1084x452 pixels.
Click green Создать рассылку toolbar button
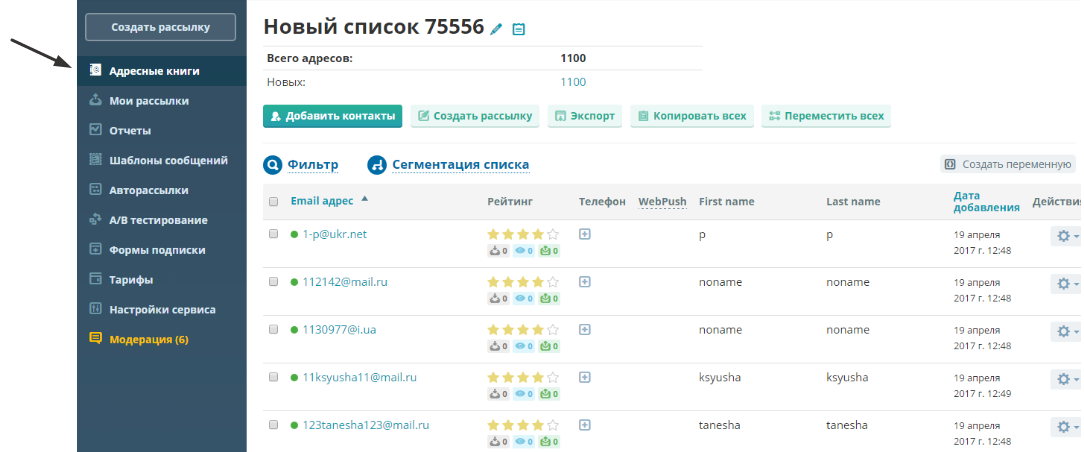(475, 115)
